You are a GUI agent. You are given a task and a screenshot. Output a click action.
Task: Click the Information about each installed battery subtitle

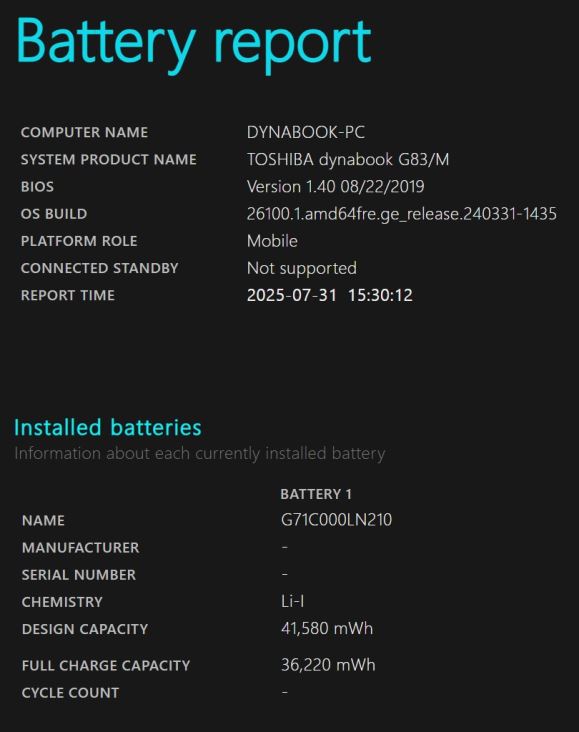[x=200, y=454]
